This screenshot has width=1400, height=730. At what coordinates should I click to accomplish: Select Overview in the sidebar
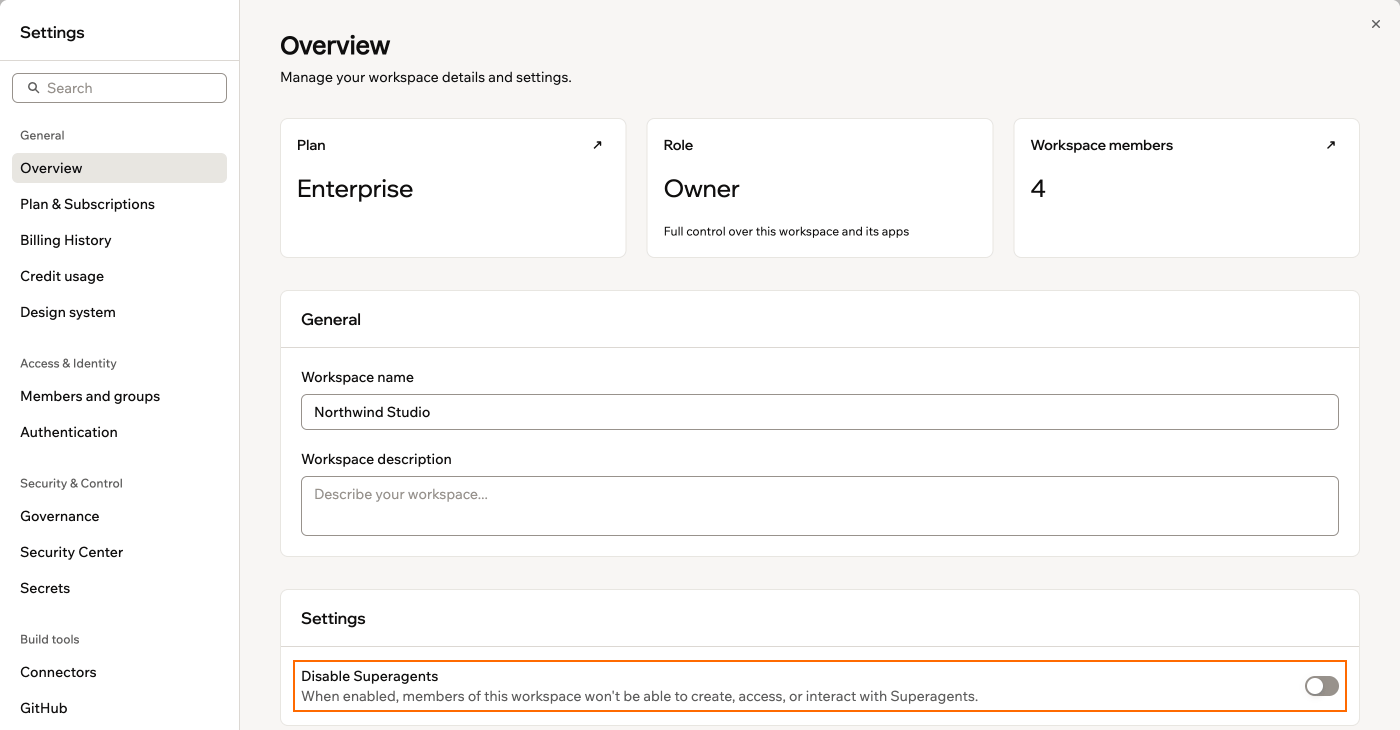click(x=119, y=168)
